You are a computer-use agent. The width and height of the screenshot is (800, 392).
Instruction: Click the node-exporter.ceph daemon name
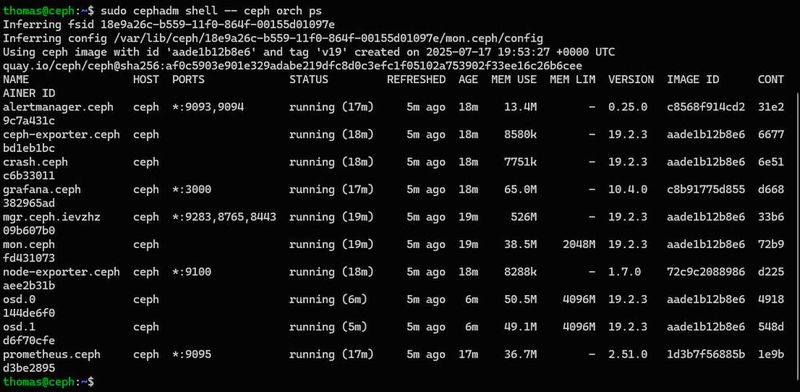(61, 272)
